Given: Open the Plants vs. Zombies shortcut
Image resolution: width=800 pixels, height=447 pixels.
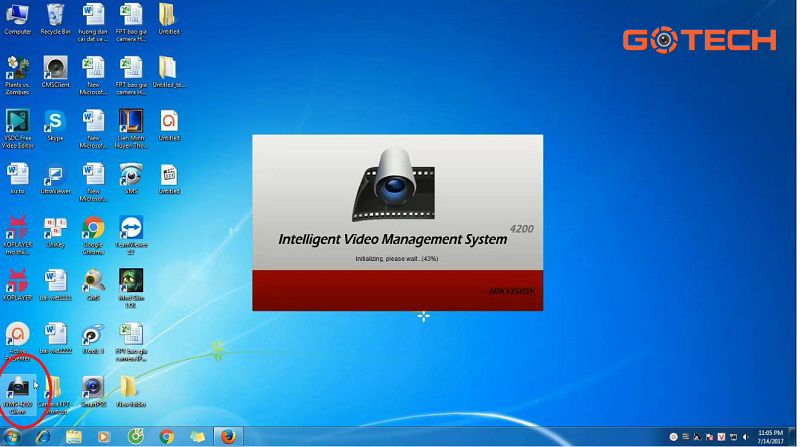Looking at the screenshot, I should pyautogui.click(x=18, y=68).
